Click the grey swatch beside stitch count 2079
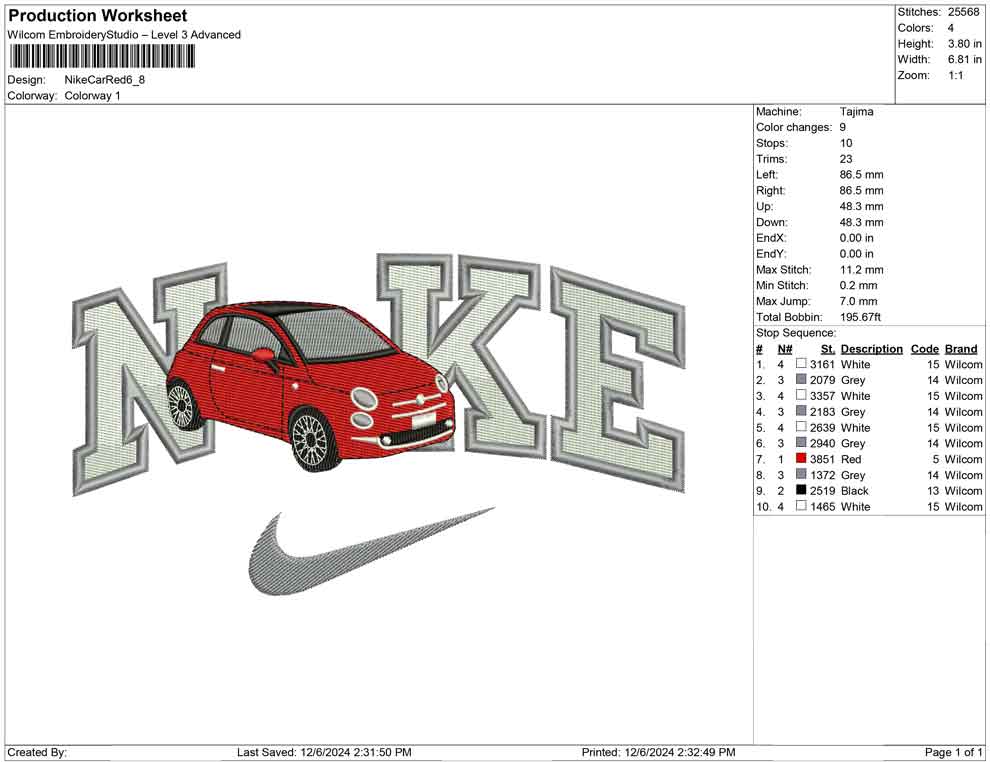Viewport: 990px width, 762px height. pyautogui.click(x=801, y=380)
